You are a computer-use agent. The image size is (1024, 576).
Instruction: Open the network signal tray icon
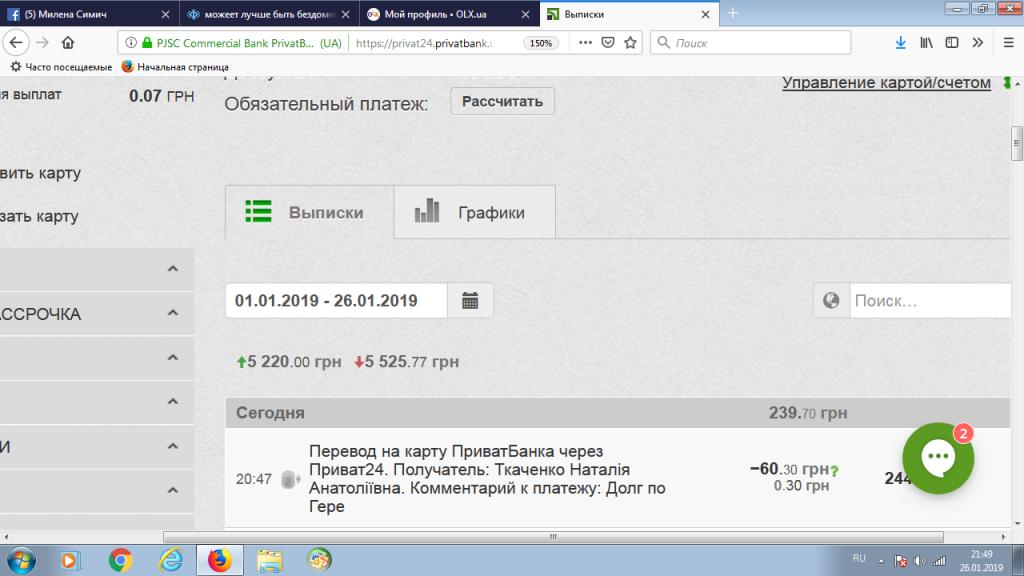939,561
